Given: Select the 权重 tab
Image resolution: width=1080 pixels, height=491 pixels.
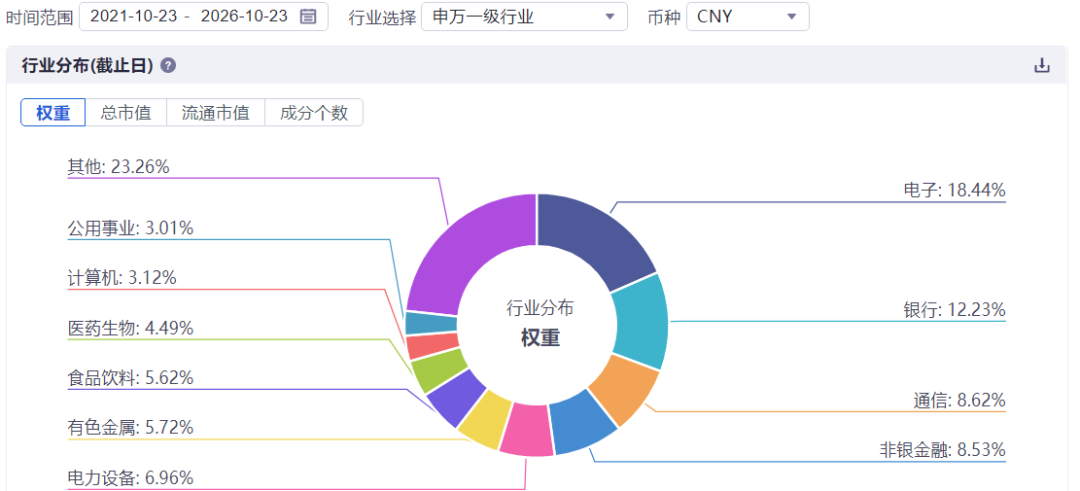Looking at the screenshot, I should [x=53, y=112].
